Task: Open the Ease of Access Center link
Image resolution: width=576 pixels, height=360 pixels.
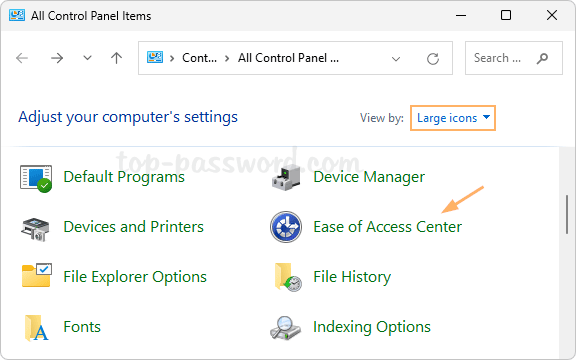Action: (387, 227)
